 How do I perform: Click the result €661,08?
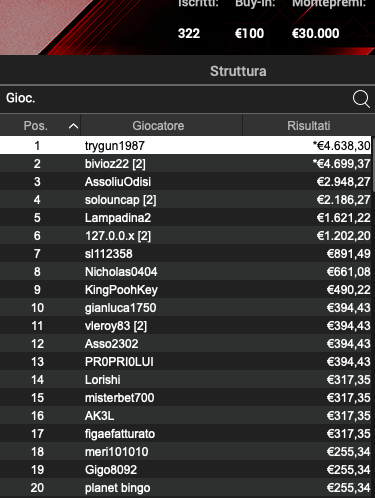coord(348,272)
